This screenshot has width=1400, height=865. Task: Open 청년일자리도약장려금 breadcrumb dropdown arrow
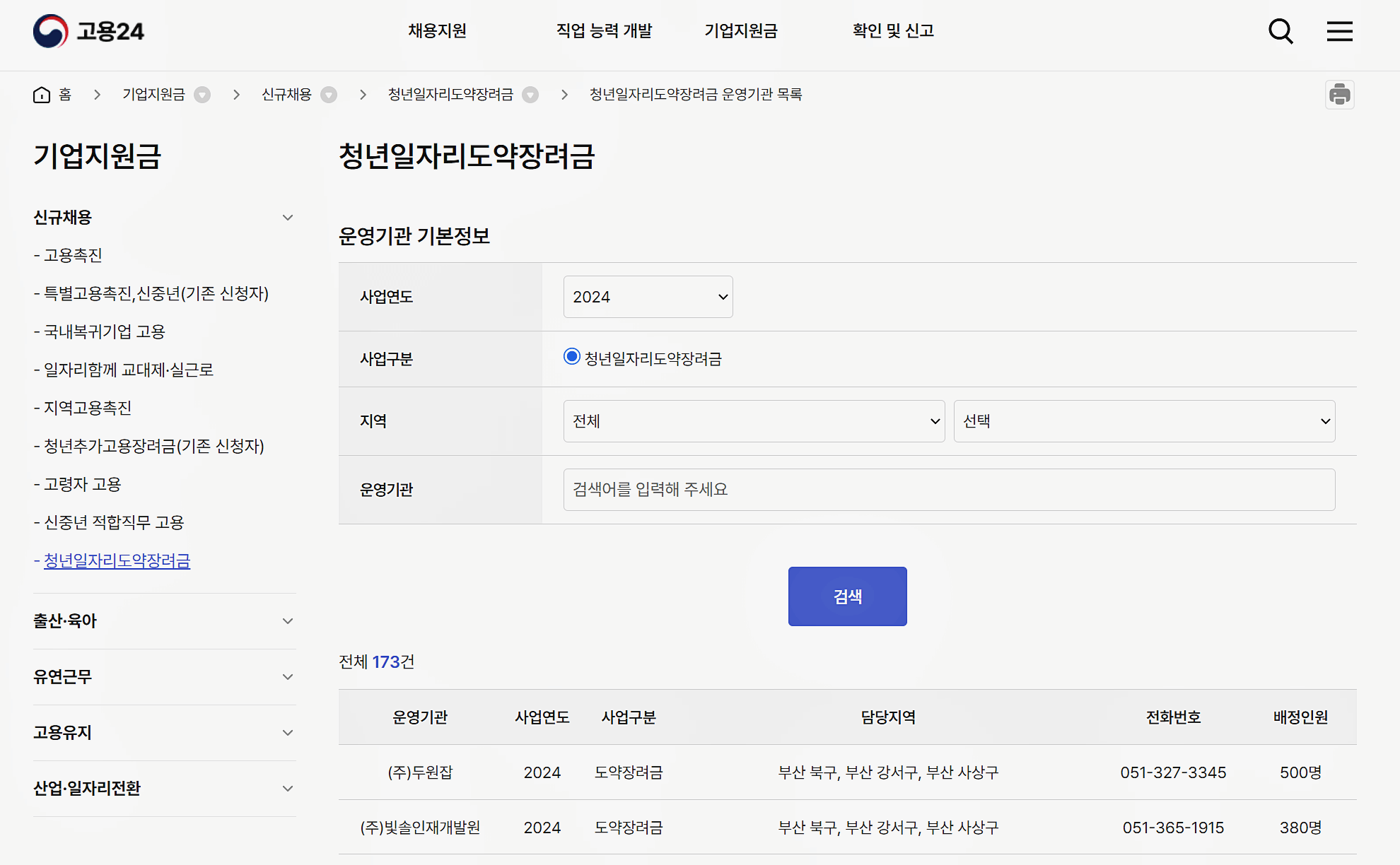pyautogui.click(x=530, y=95)
